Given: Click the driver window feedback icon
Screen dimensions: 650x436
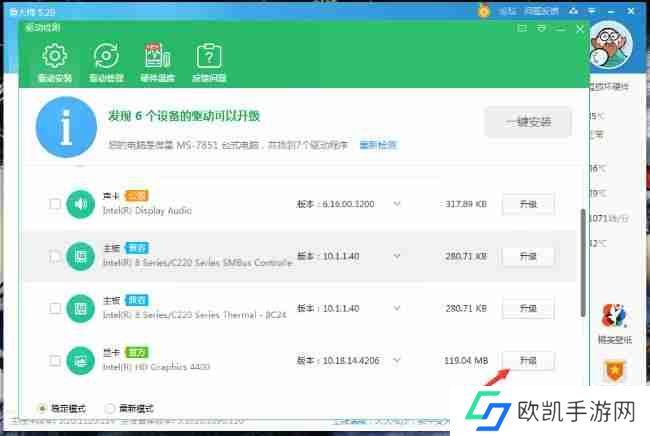Looking at the screenshot, I should click(522, 28).
